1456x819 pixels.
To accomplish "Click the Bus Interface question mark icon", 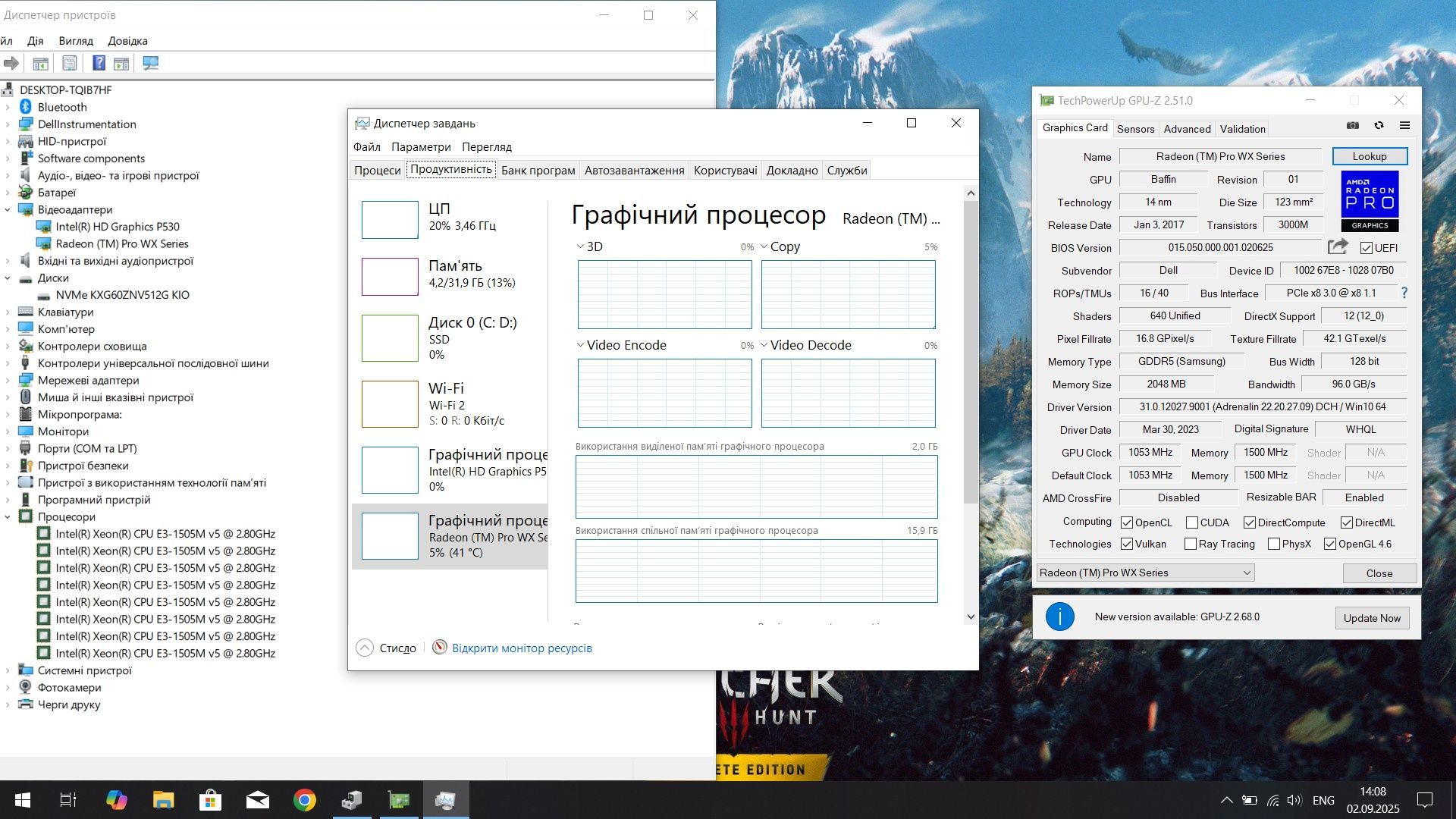I will (1404, 293).
